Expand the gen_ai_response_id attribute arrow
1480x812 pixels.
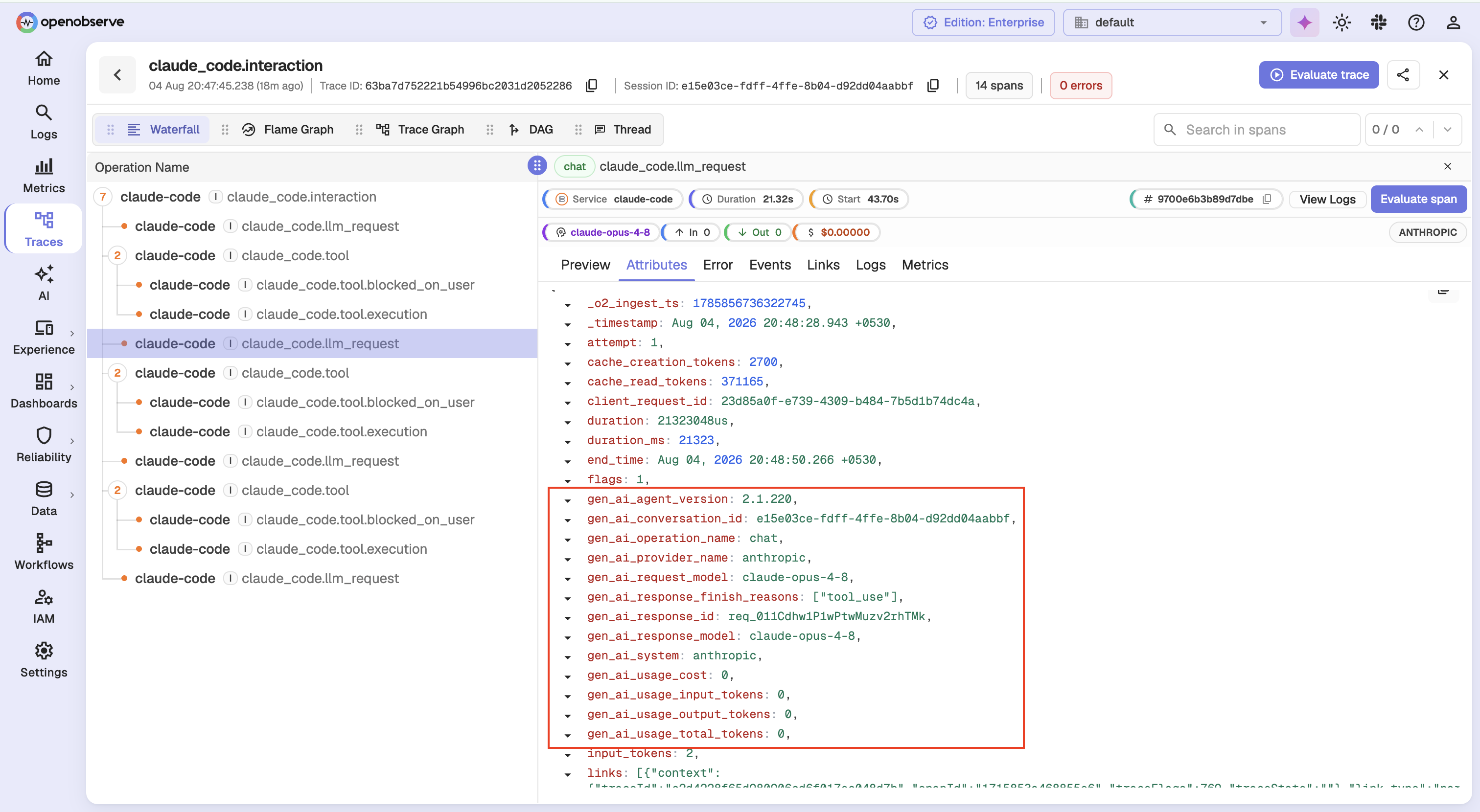pos(567,618)
